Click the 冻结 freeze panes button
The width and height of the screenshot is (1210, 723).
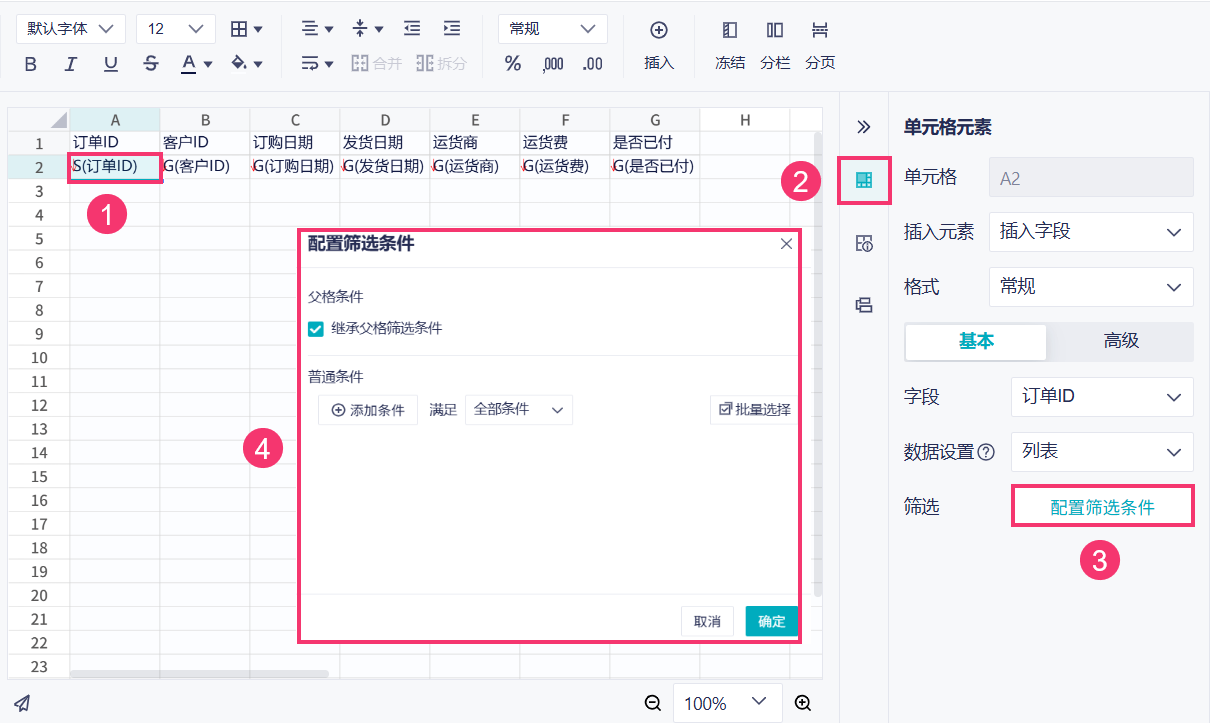(x=730, y=46)
